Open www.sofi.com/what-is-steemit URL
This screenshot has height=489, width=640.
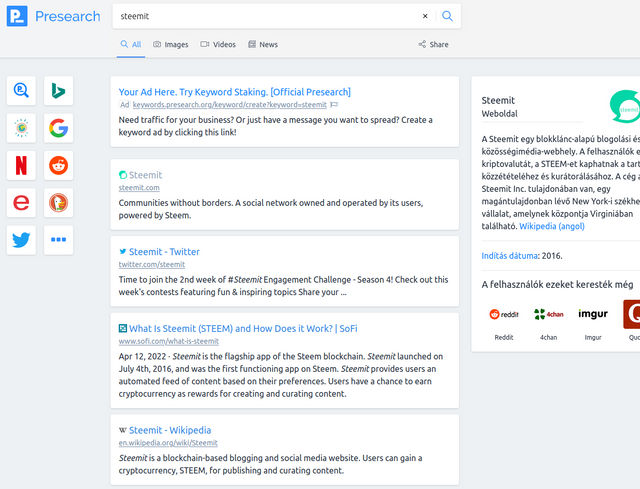tap(169, 341)
